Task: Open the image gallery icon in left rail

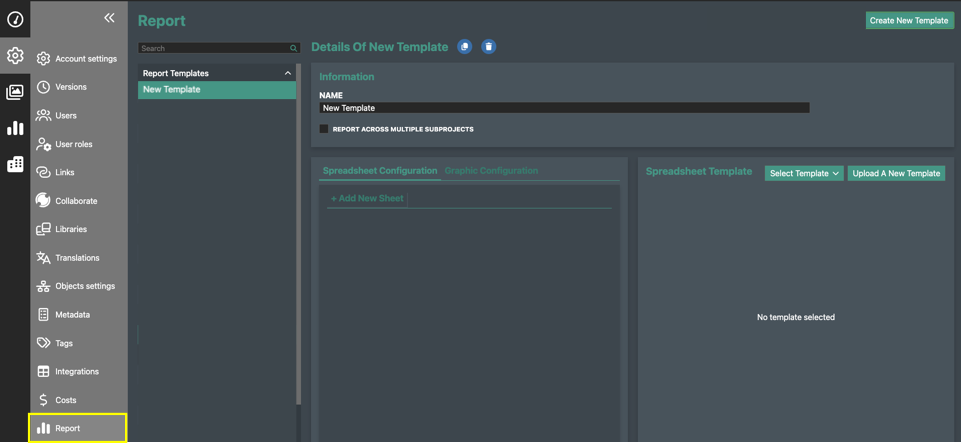Action: (15, 92)
